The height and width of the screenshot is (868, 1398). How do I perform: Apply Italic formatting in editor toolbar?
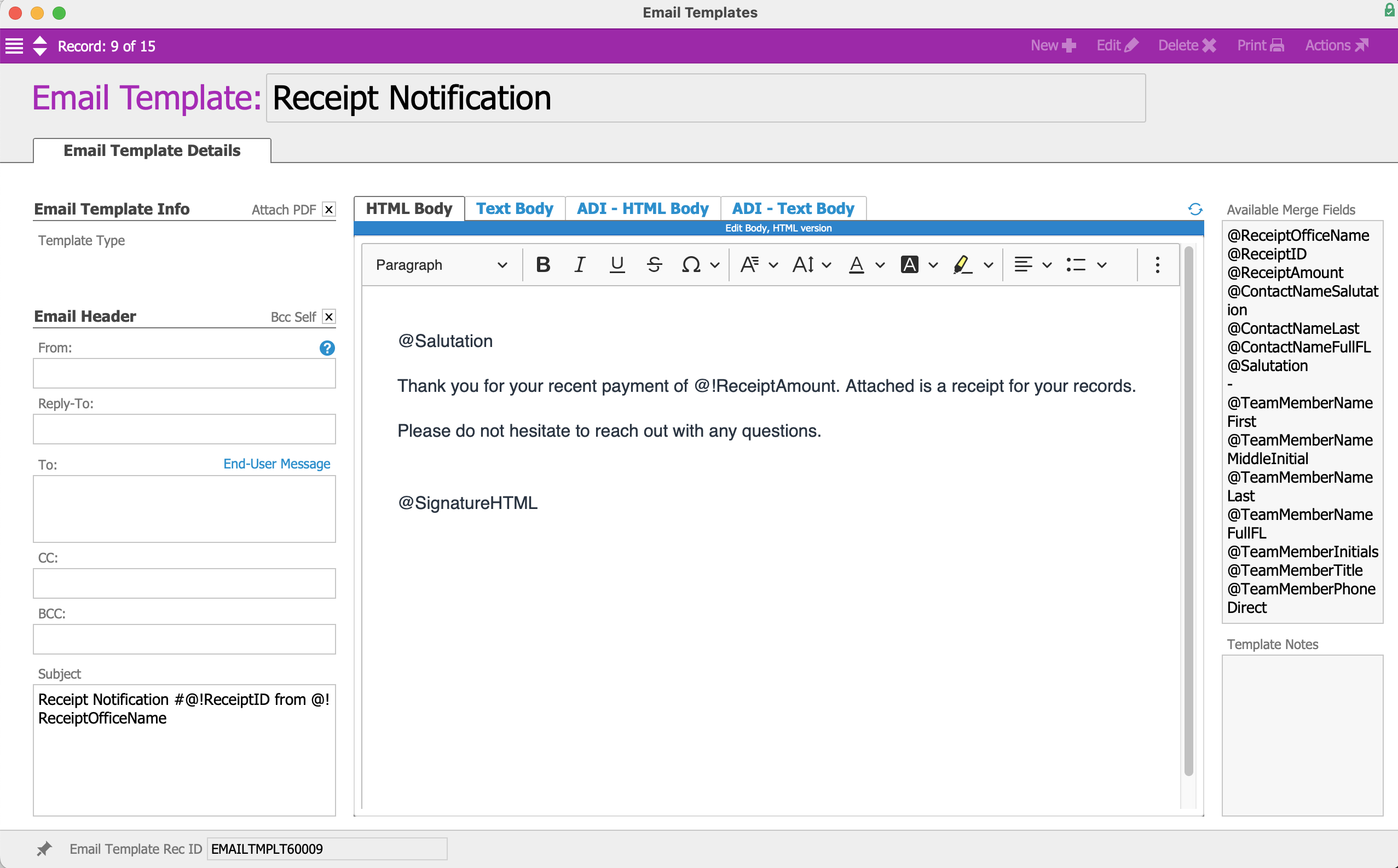coord(580,265)
